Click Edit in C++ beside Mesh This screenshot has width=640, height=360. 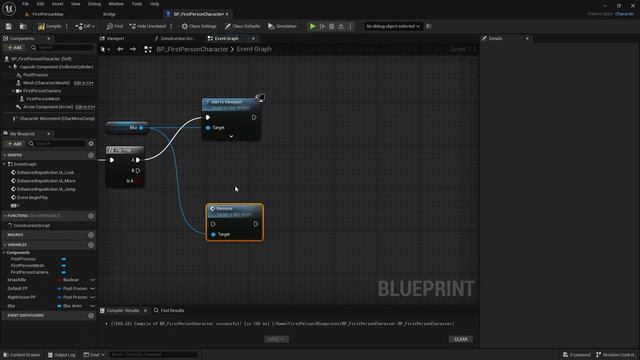pyautogui.click(x=84, y=83)
